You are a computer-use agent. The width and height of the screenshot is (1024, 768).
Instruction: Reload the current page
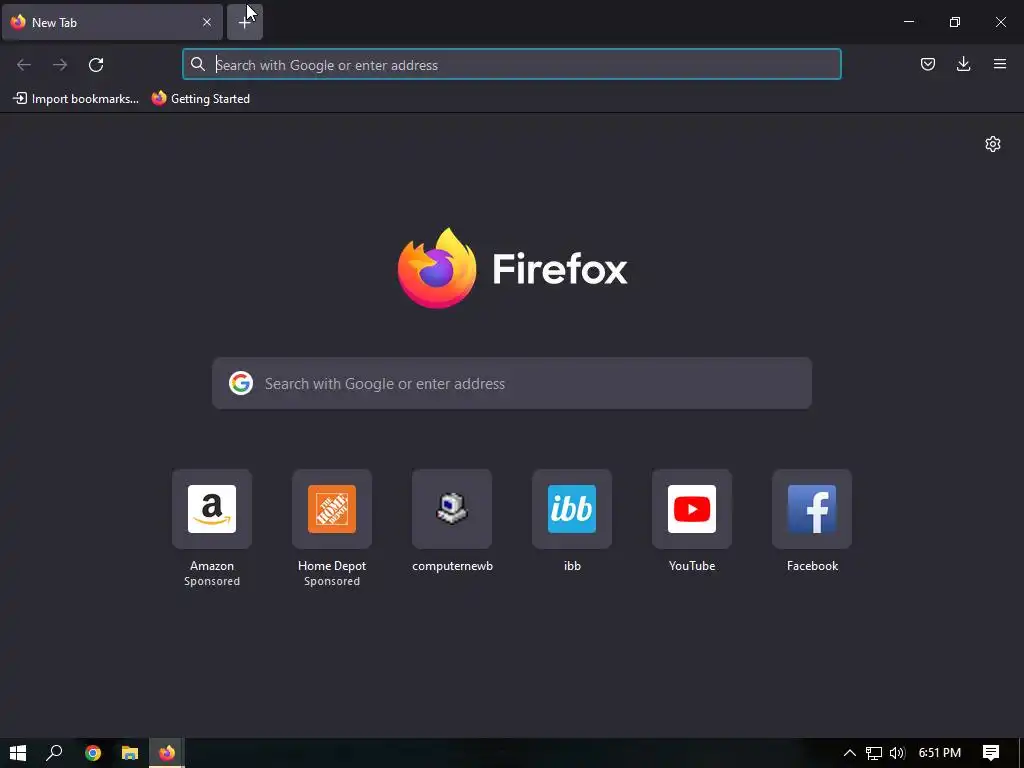click(x=96, y=65)
